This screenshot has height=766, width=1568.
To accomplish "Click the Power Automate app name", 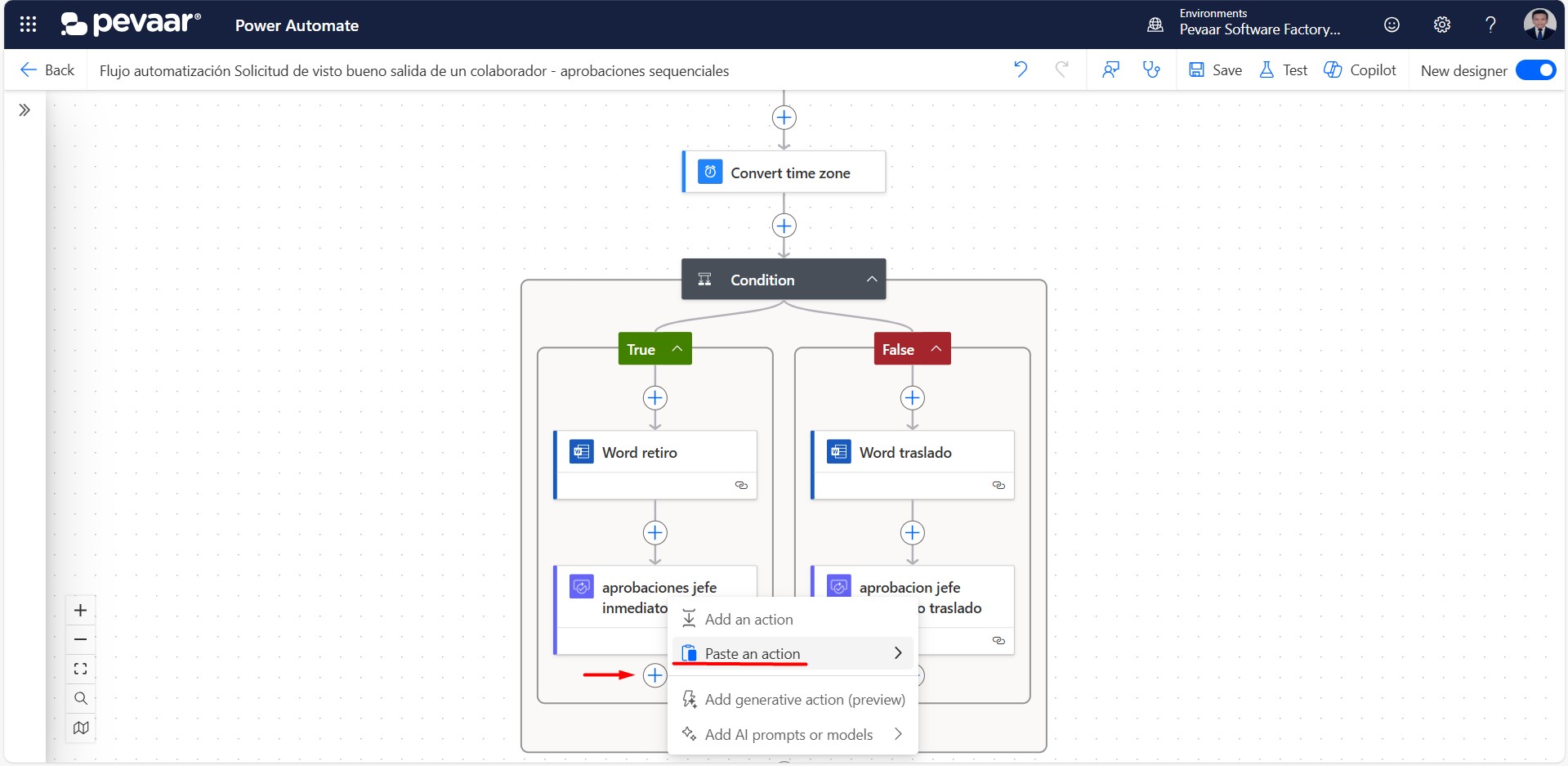I will pyautogui.click(x=297, y=25).
